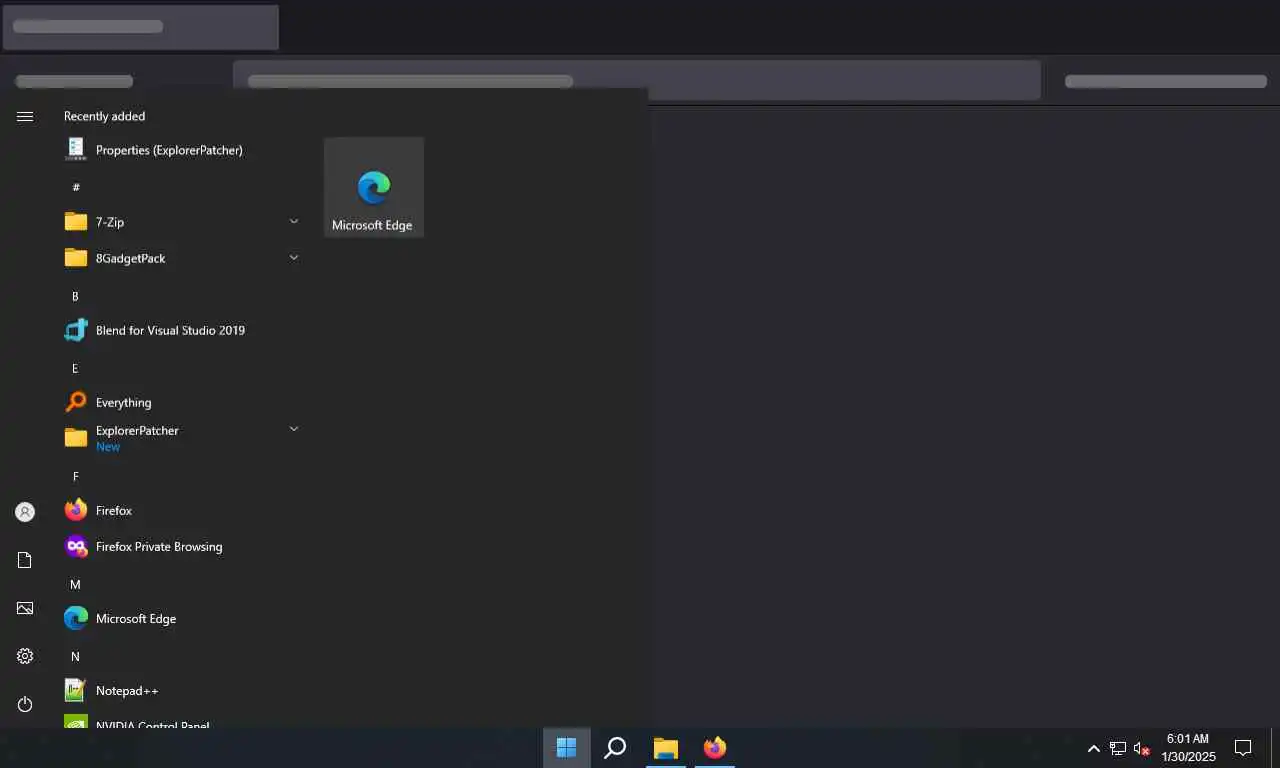Click the ExplorerPatcher folder icon

[x=76, y=438]
